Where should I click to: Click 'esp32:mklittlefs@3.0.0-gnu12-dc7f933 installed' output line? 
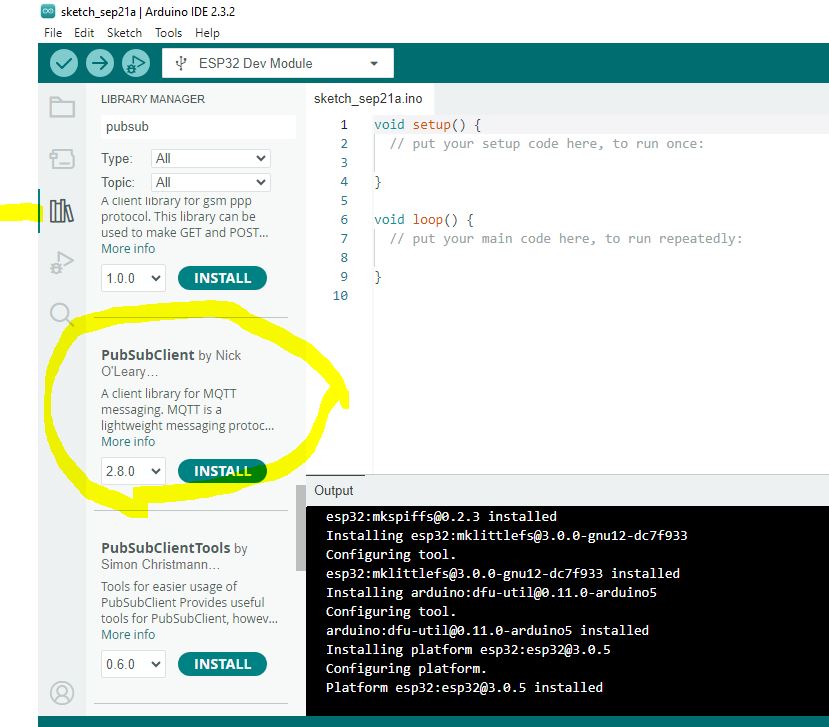tap(503, 573)
